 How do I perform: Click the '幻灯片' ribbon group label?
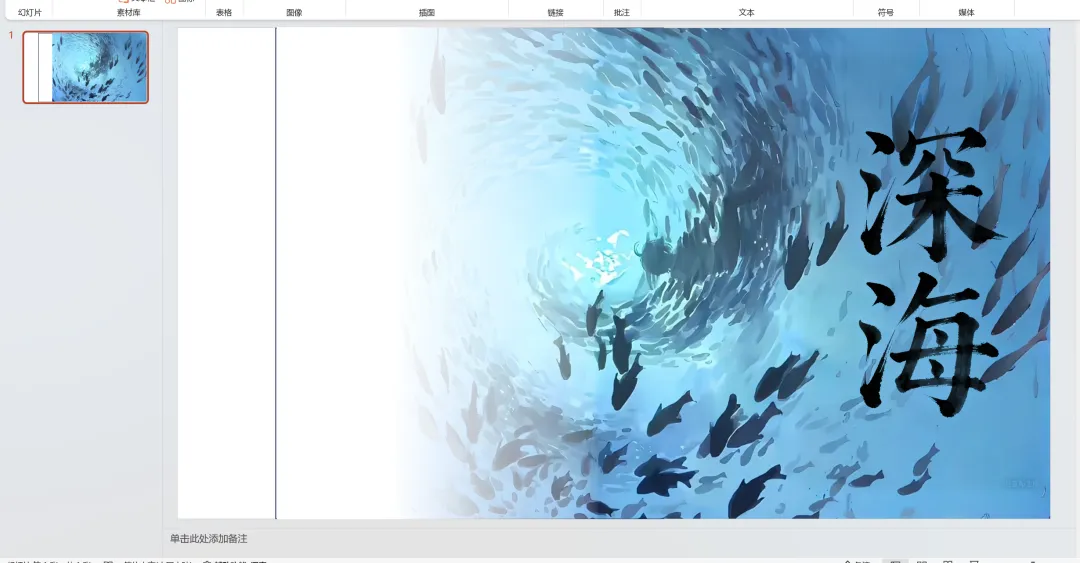click(30, 12)
